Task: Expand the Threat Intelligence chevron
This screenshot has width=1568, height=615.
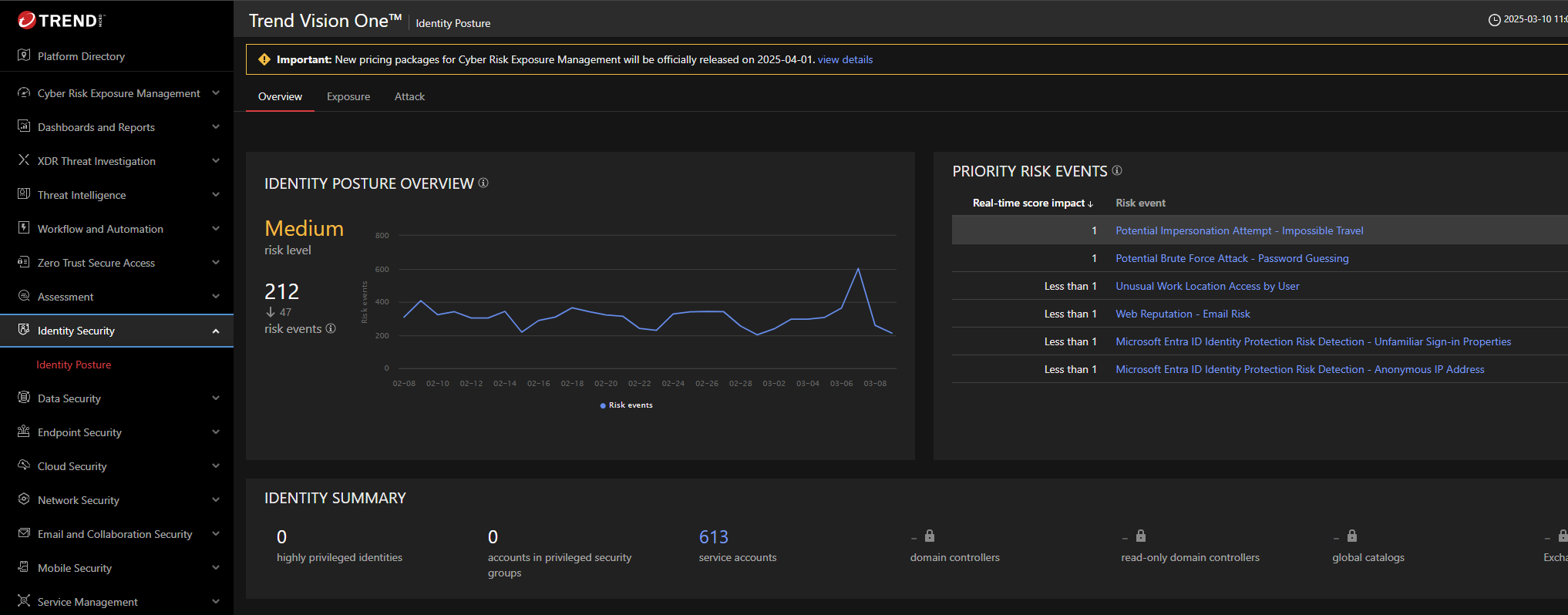Action: (x=216, y=195)
